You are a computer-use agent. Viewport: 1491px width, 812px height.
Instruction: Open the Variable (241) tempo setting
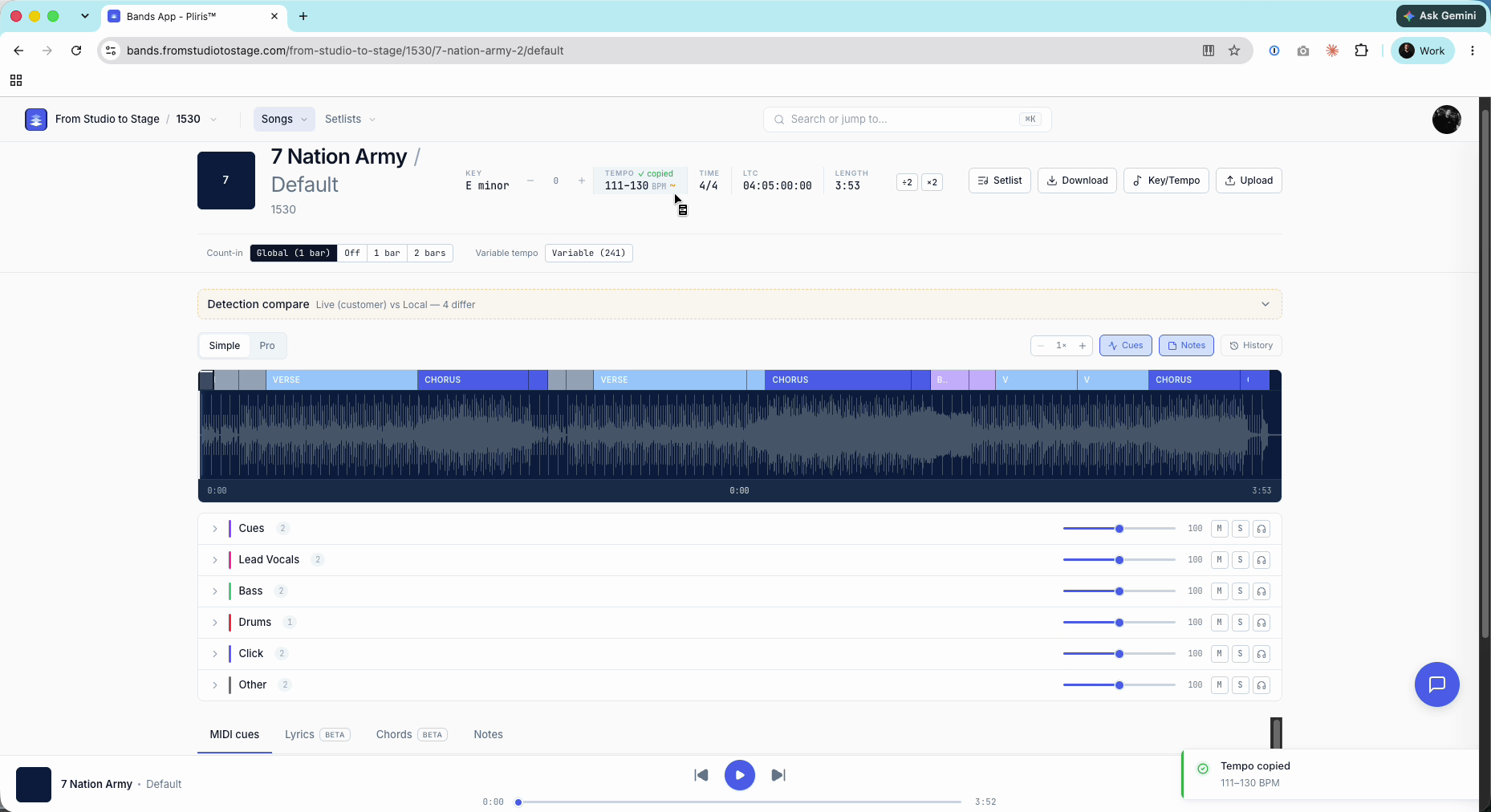[x=589, y=254]
